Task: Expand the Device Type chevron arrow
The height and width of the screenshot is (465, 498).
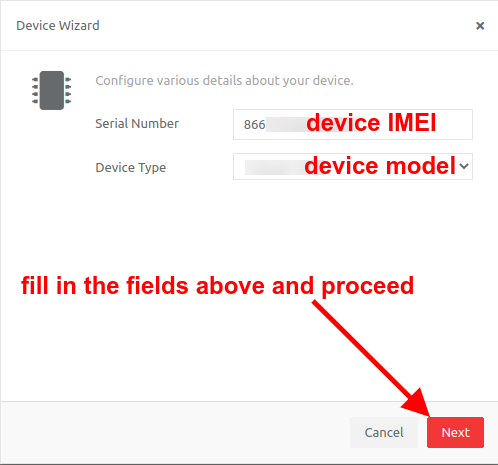Action: coord(464,166)
